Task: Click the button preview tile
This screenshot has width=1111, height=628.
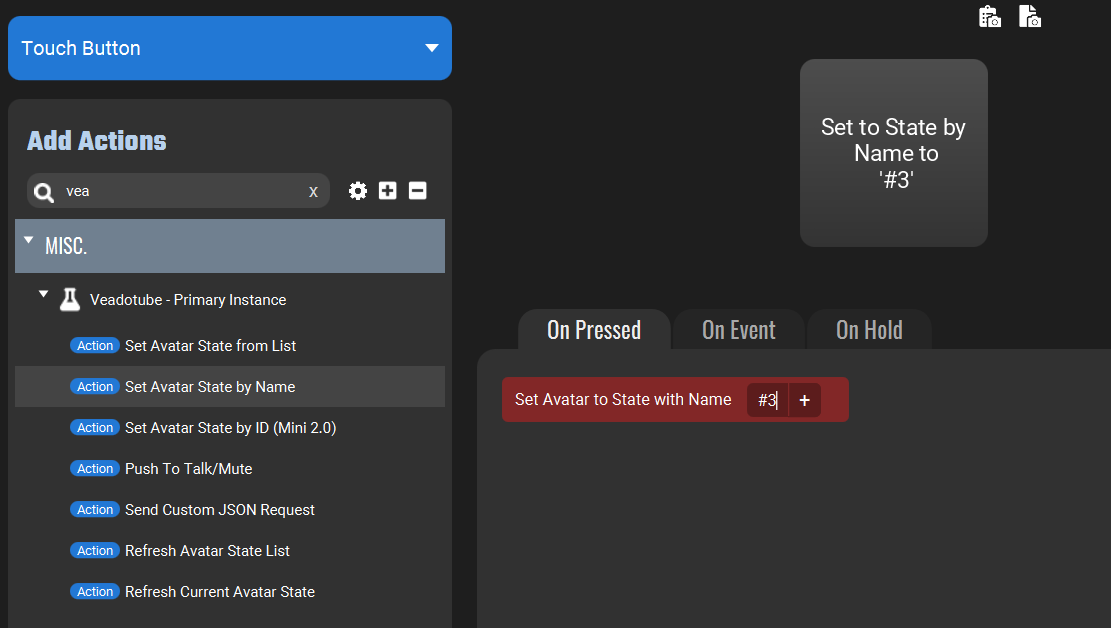Action: pos(893,153)
